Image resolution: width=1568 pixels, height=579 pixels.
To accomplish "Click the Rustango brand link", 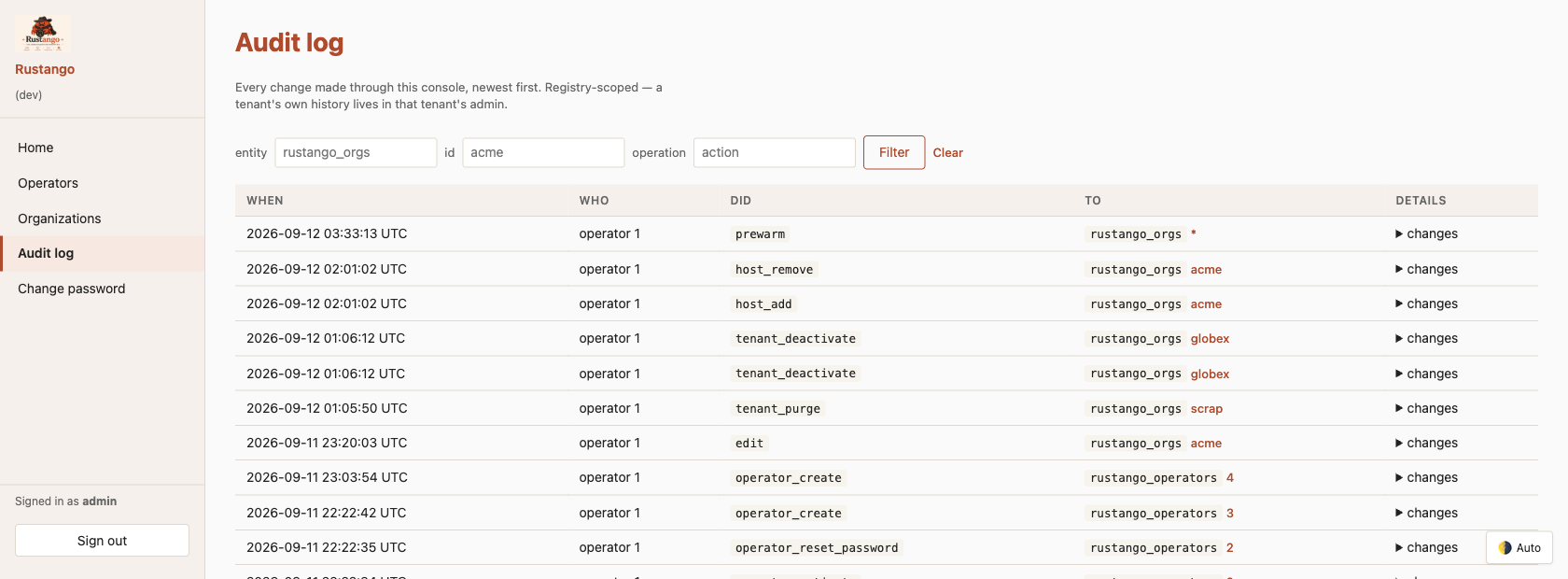I will tap(45, 69).
